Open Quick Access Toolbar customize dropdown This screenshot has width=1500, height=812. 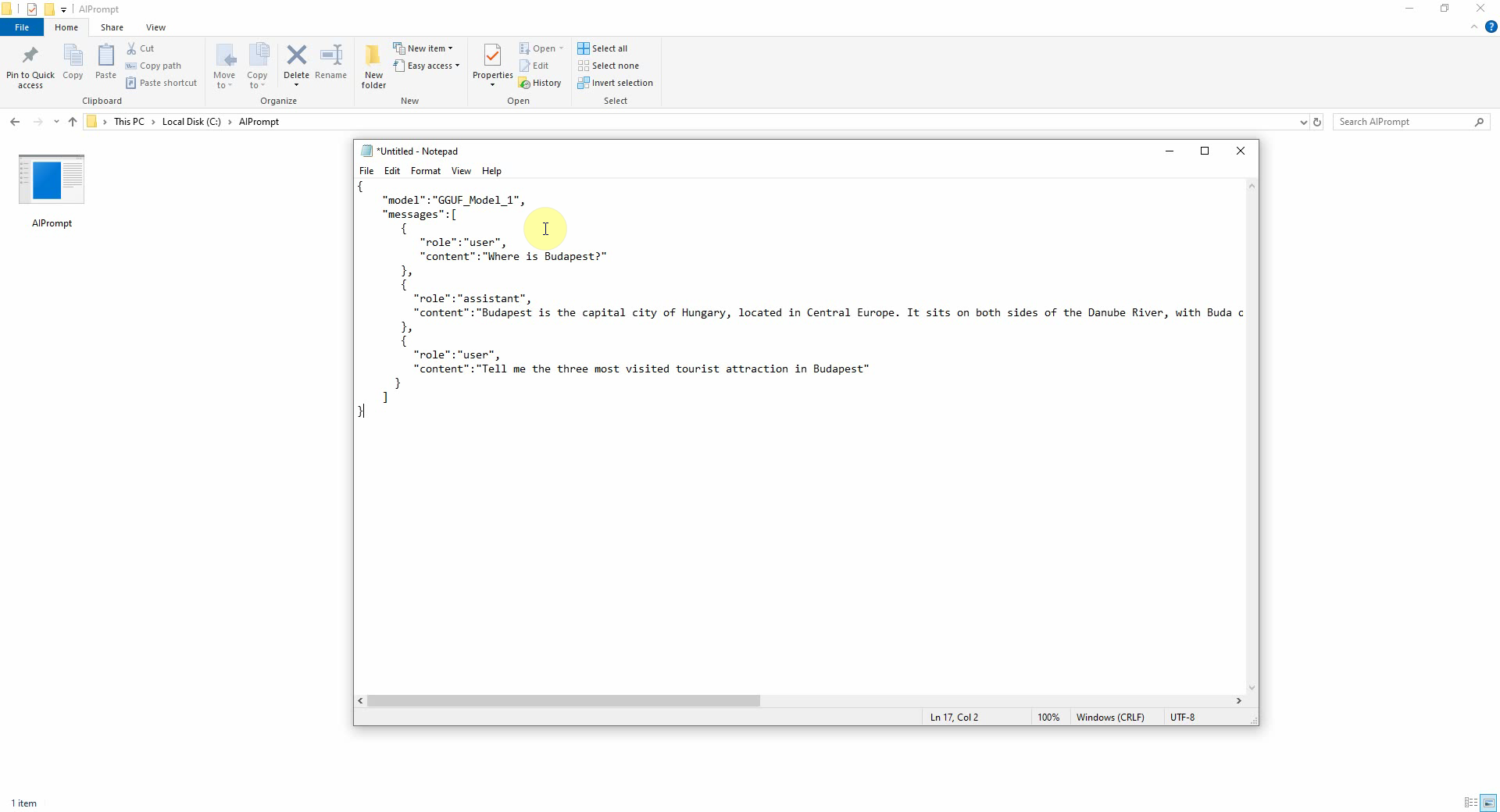point(63,9)
